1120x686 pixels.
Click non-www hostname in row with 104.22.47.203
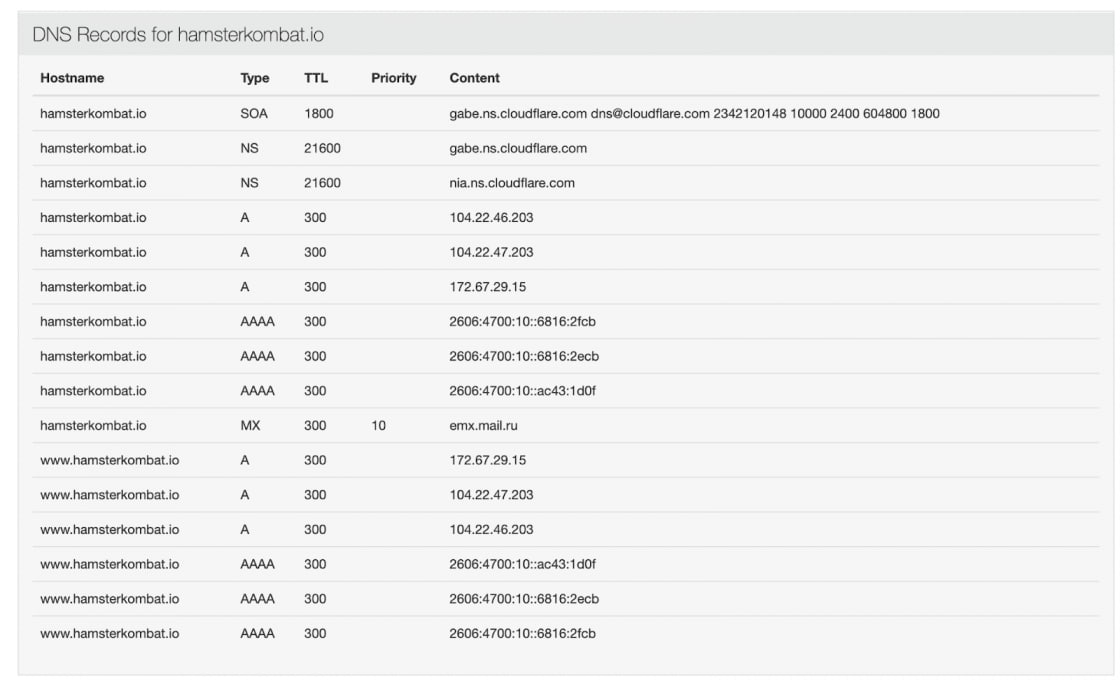click(93, 252)
